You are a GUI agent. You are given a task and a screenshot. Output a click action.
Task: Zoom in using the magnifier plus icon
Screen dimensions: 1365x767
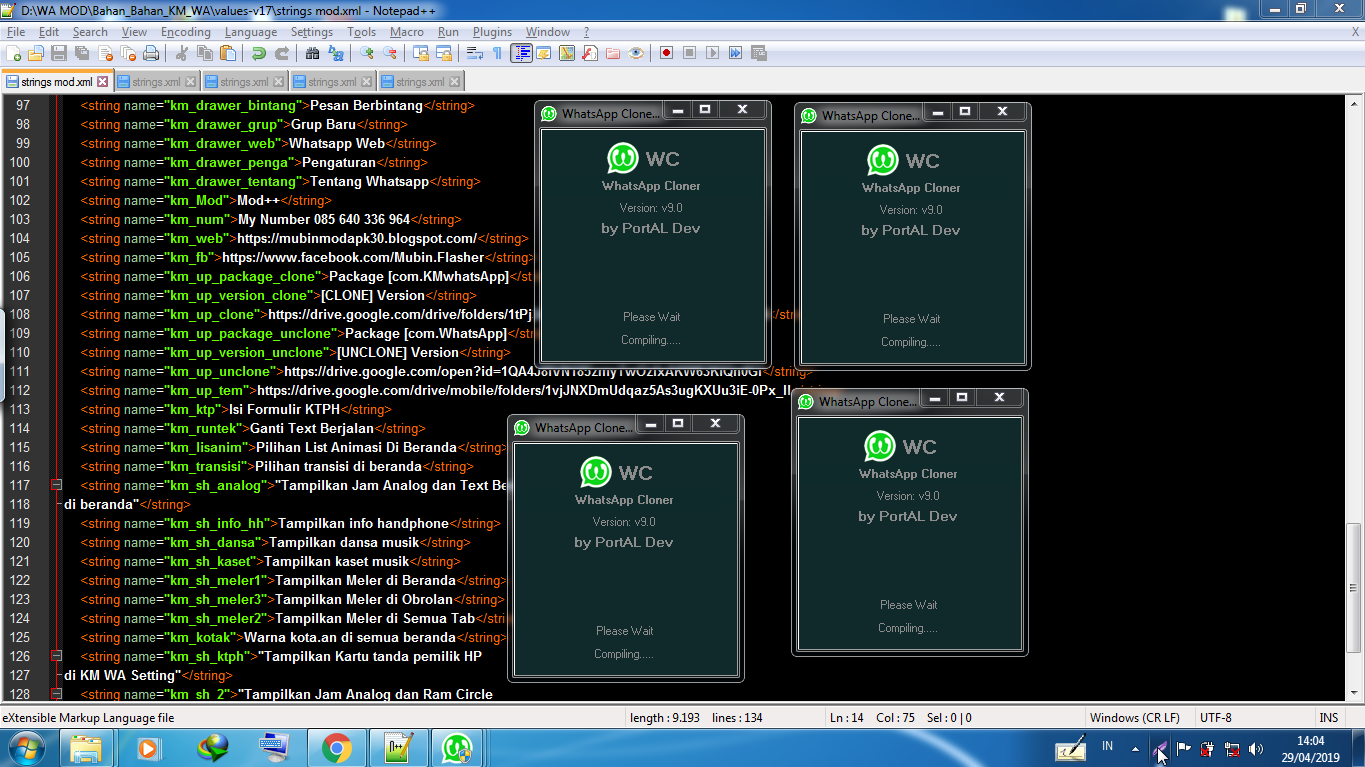pyautogui.click(x=367, y=53)
